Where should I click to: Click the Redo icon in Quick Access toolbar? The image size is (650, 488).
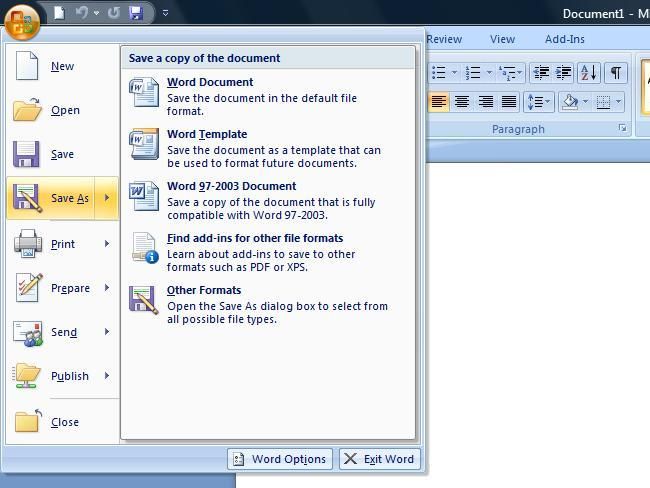[114, 13]
